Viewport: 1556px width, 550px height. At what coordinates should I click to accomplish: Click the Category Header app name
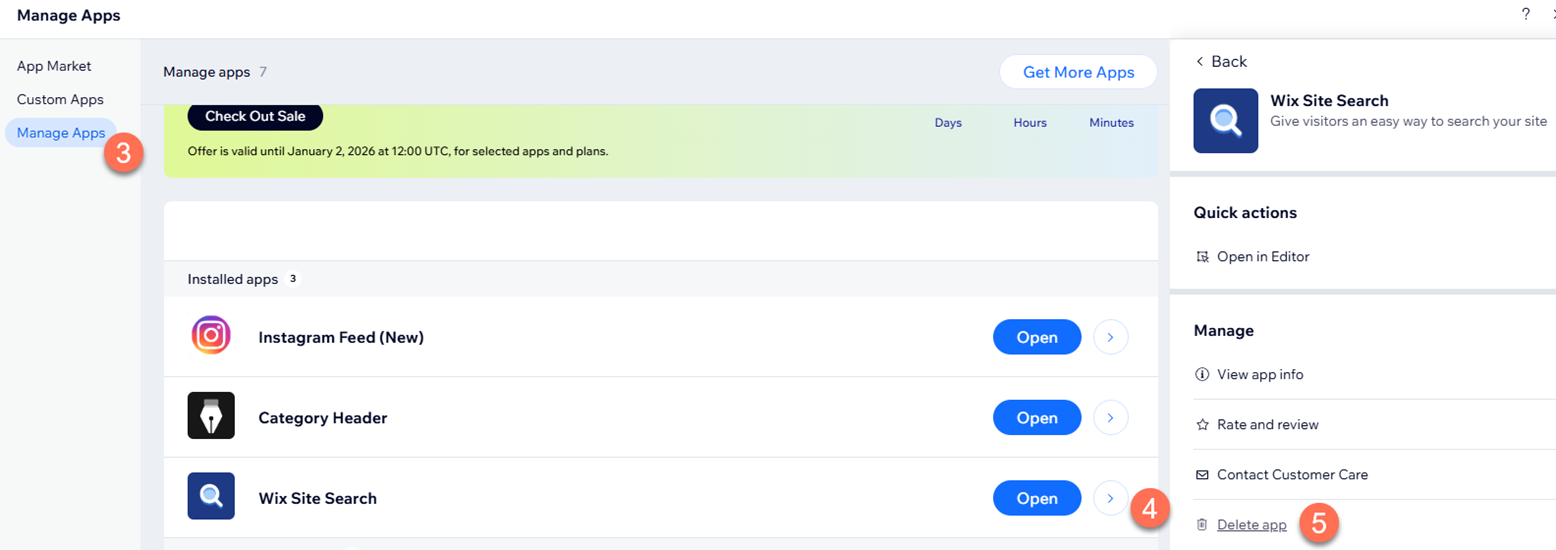[322, 418]
